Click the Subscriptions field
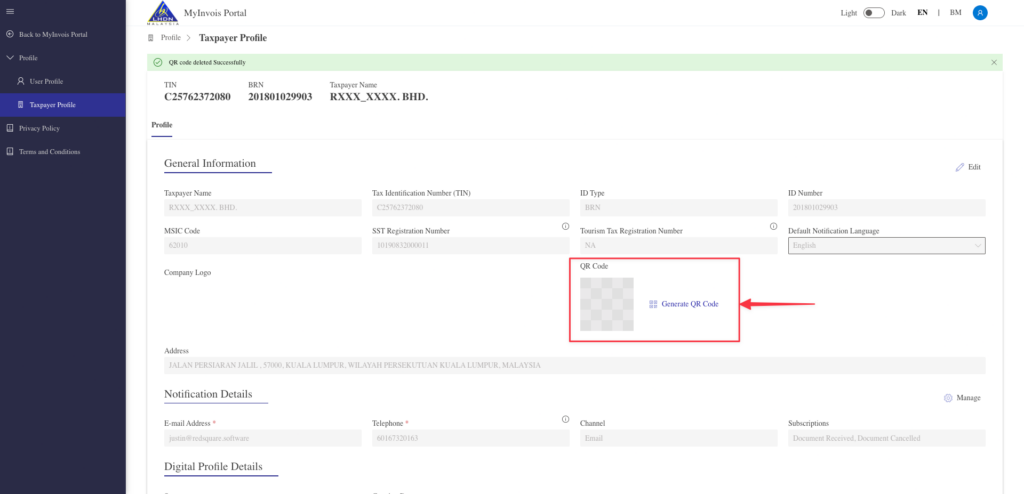This screenshot has height=494, width=1024. 887,438
